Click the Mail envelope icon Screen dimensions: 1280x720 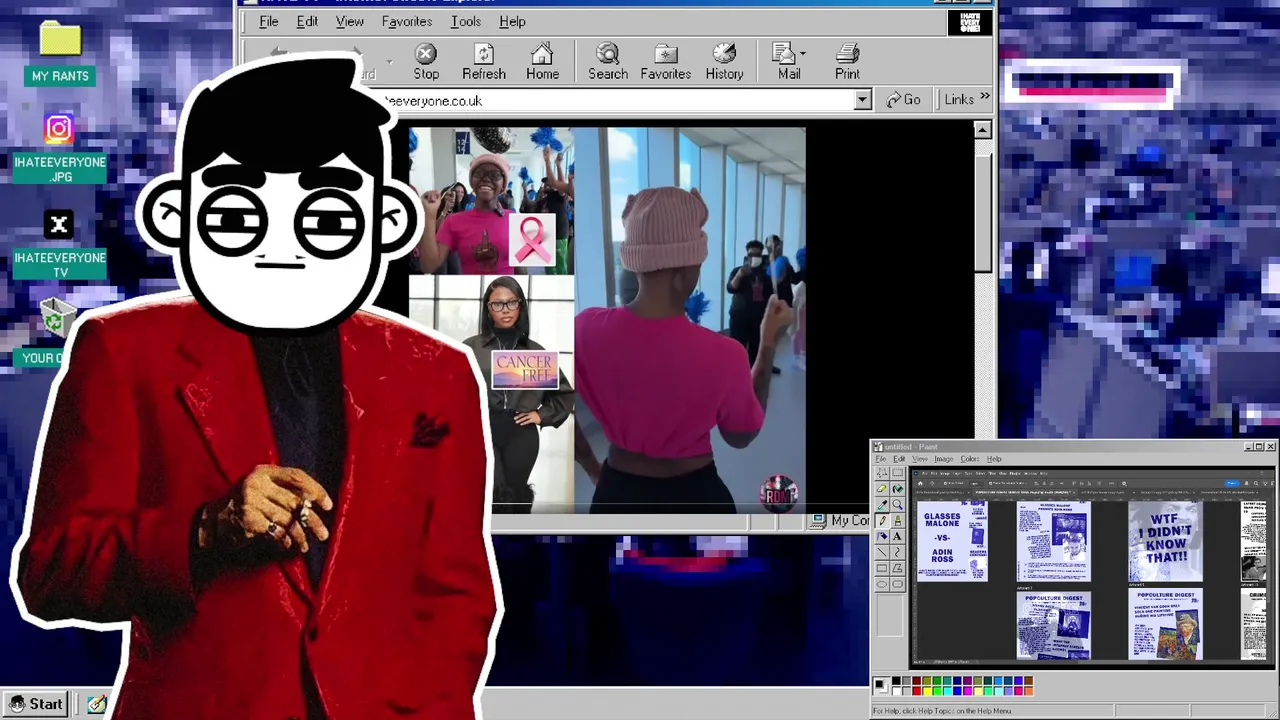click(x=785, y=53)
